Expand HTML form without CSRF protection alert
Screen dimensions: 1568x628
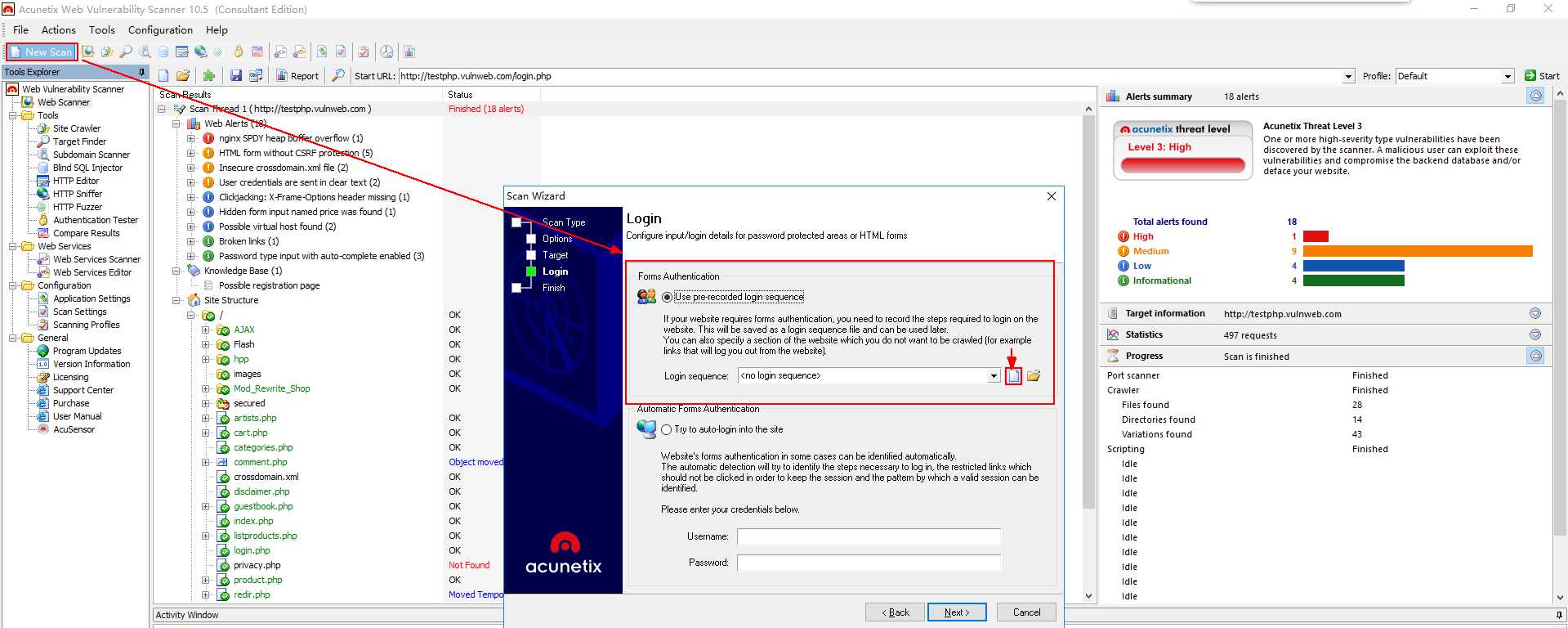point(190,153)
